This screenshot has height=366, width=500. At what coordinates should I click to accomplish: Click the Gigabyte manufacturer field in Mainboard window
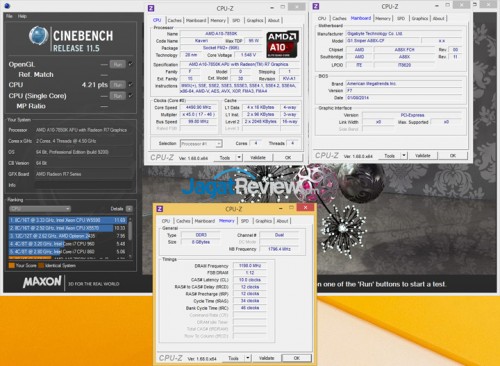[404, 34]
